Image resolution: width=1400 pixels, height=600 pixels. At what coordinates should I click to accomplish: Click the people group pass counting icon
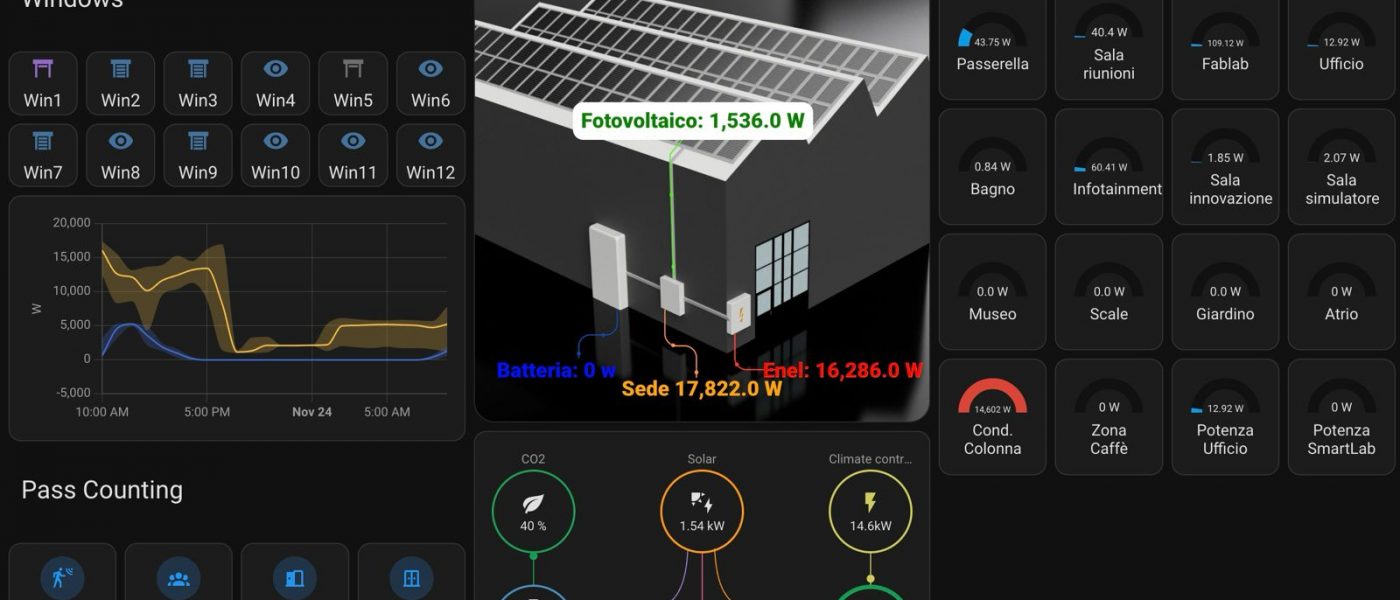click(179, 578)
